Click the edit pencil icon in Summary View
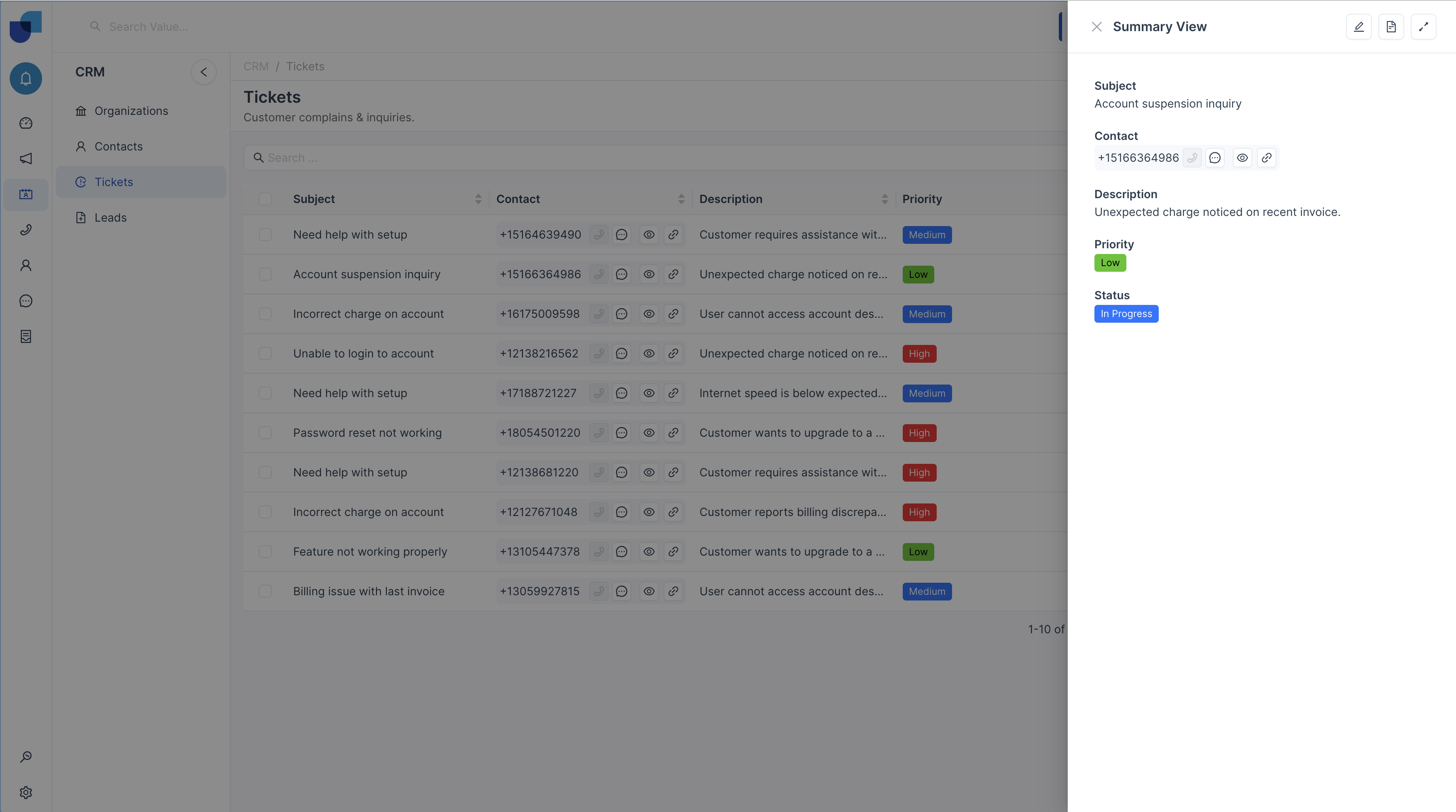The image size is (1456, 812). (1359, 27)
